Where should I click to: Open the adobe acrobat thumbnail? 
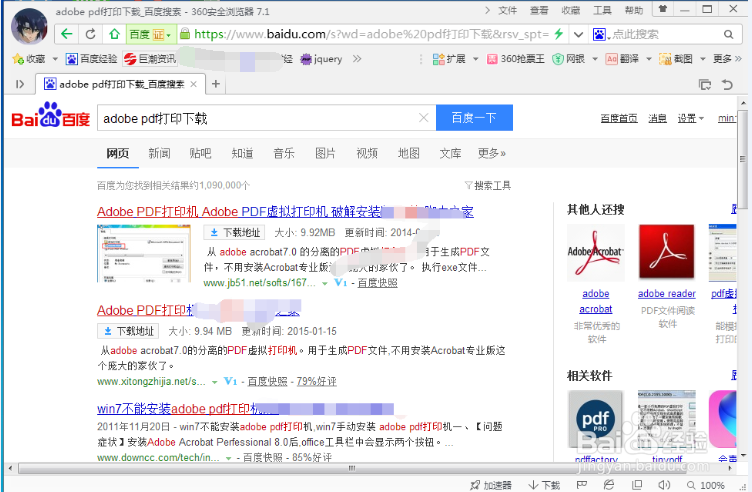tap(596, 252)
